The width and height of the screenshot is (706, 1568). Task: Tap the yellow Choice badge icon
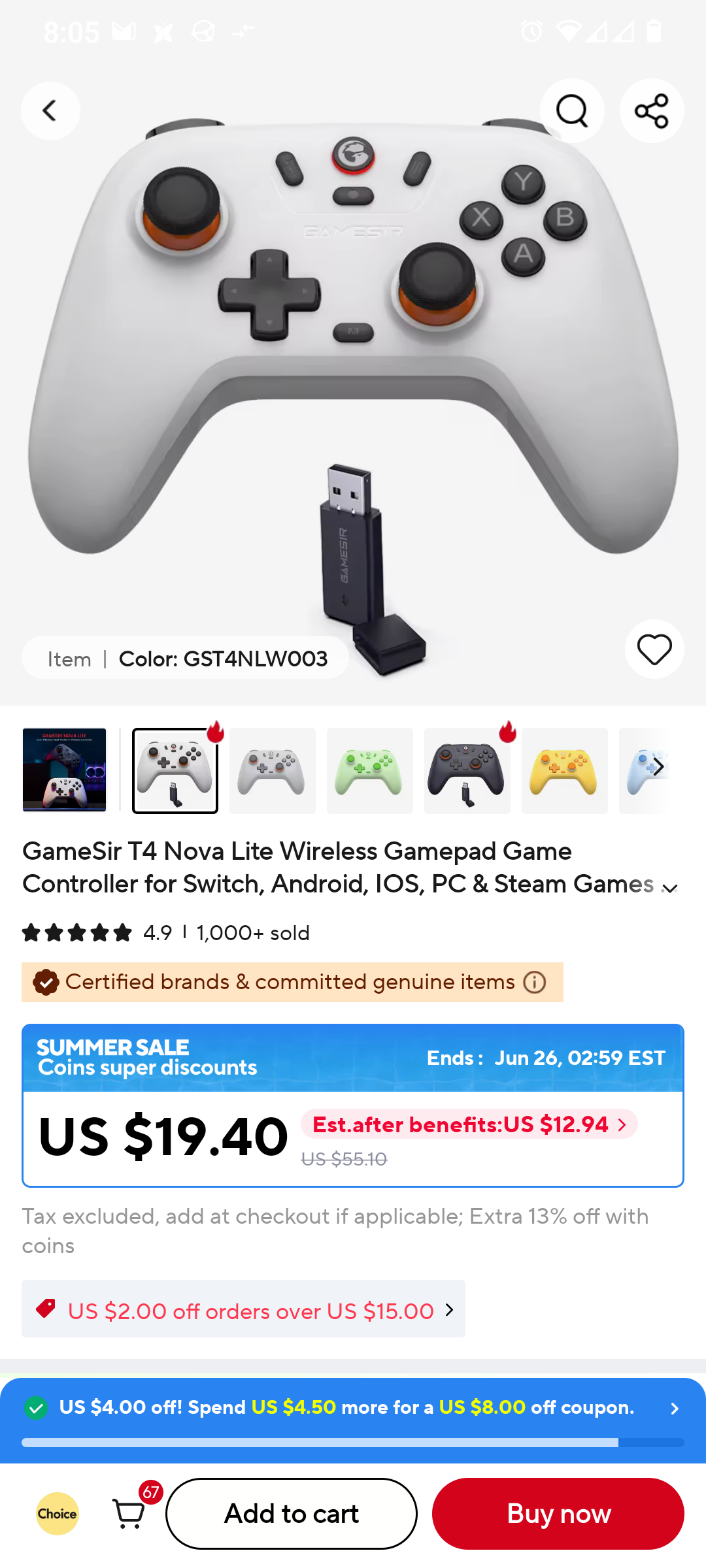pyautogui.click(x=57, y=1513)
